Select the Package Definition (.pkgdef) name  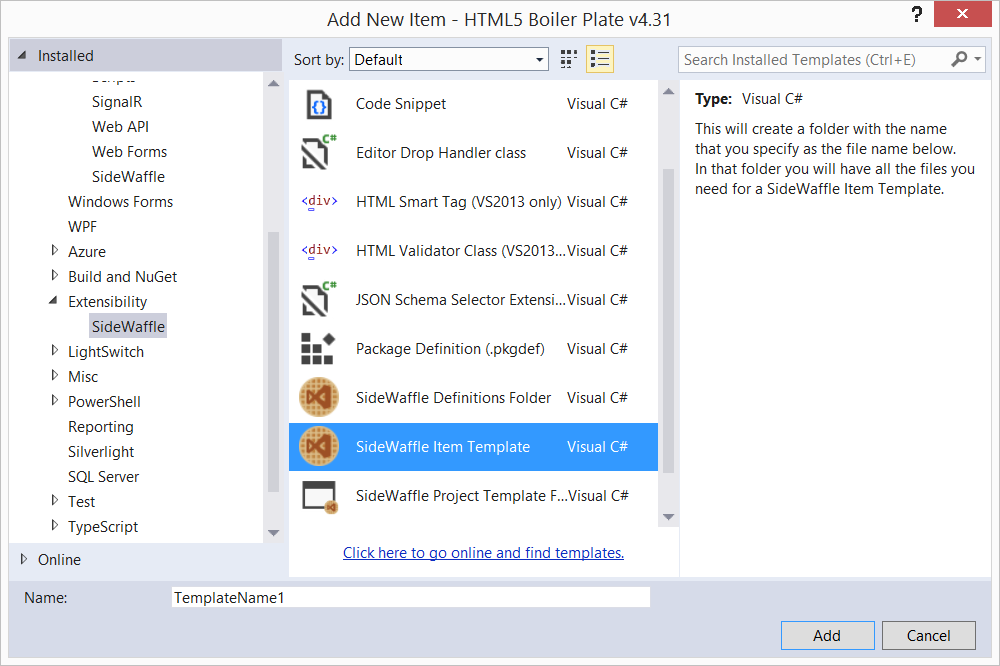(450, 349)
